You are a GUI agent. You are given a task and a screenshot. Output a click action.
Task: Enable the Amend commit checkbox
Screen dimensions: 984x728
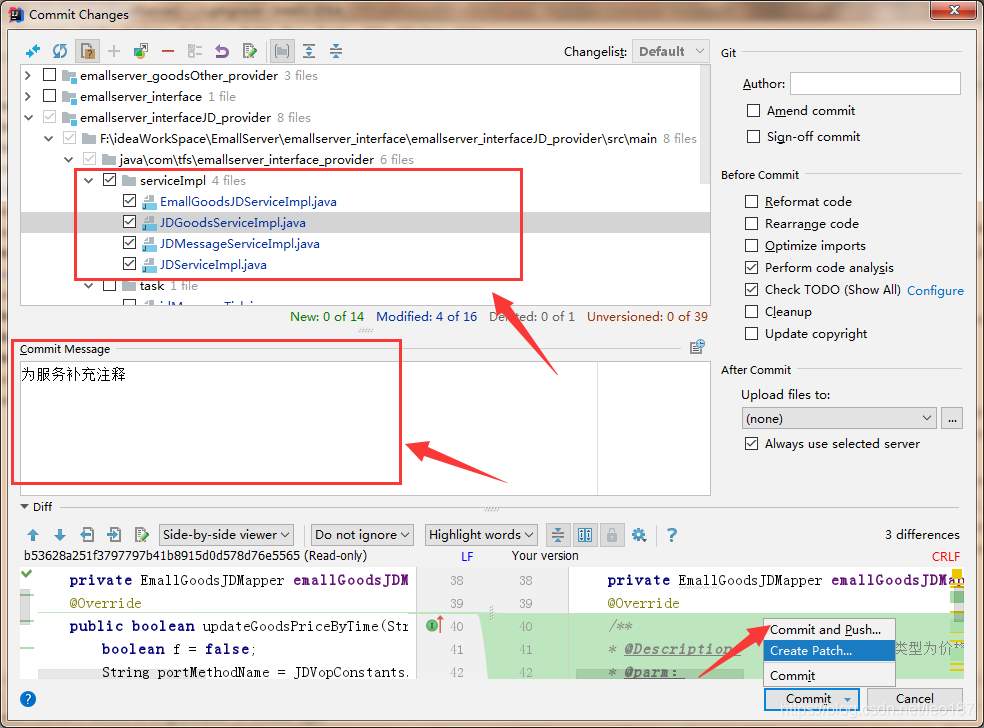(754, 110)
